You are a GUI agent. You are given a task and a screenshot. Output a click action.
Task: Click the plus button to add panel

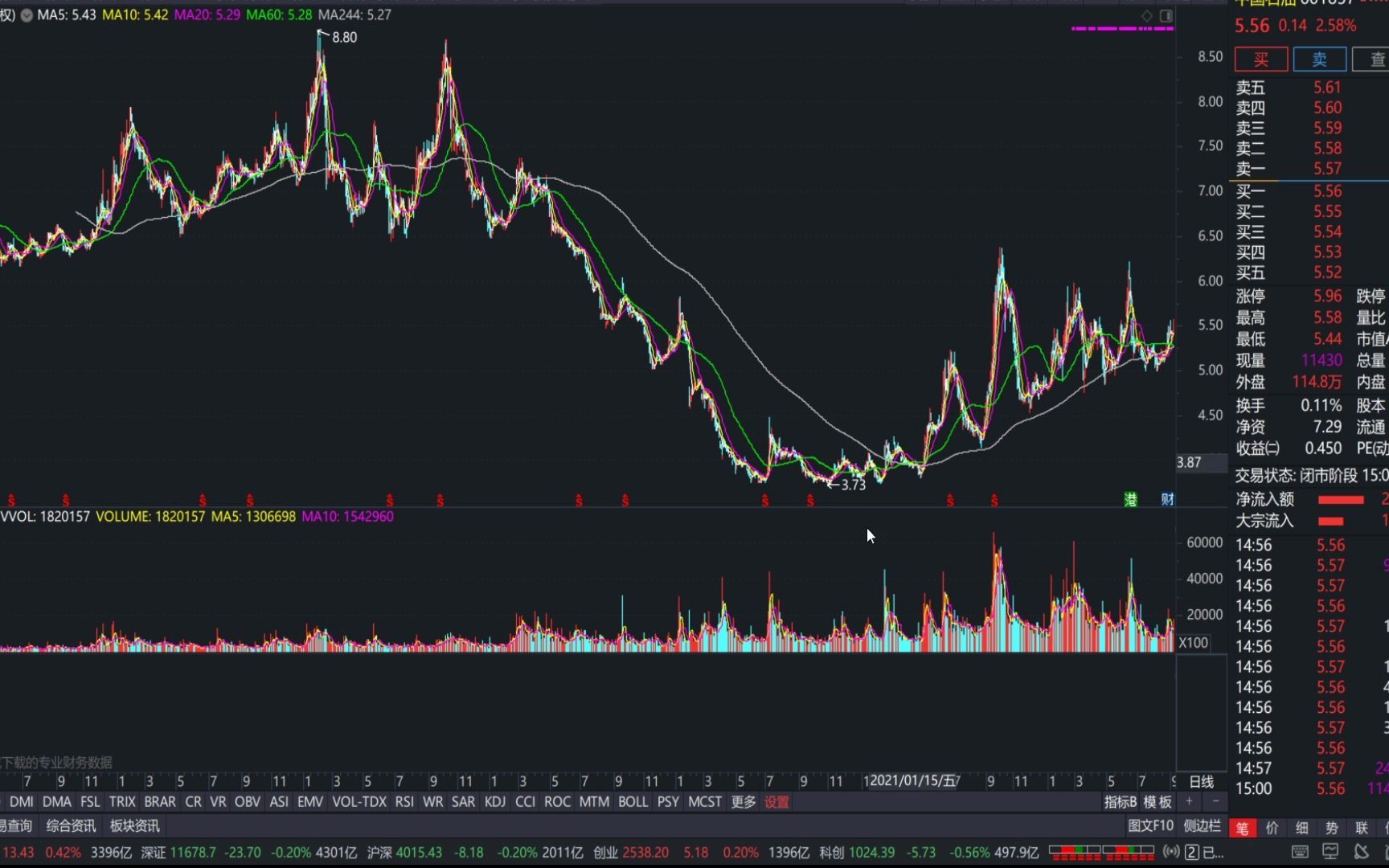(1189, 801)
